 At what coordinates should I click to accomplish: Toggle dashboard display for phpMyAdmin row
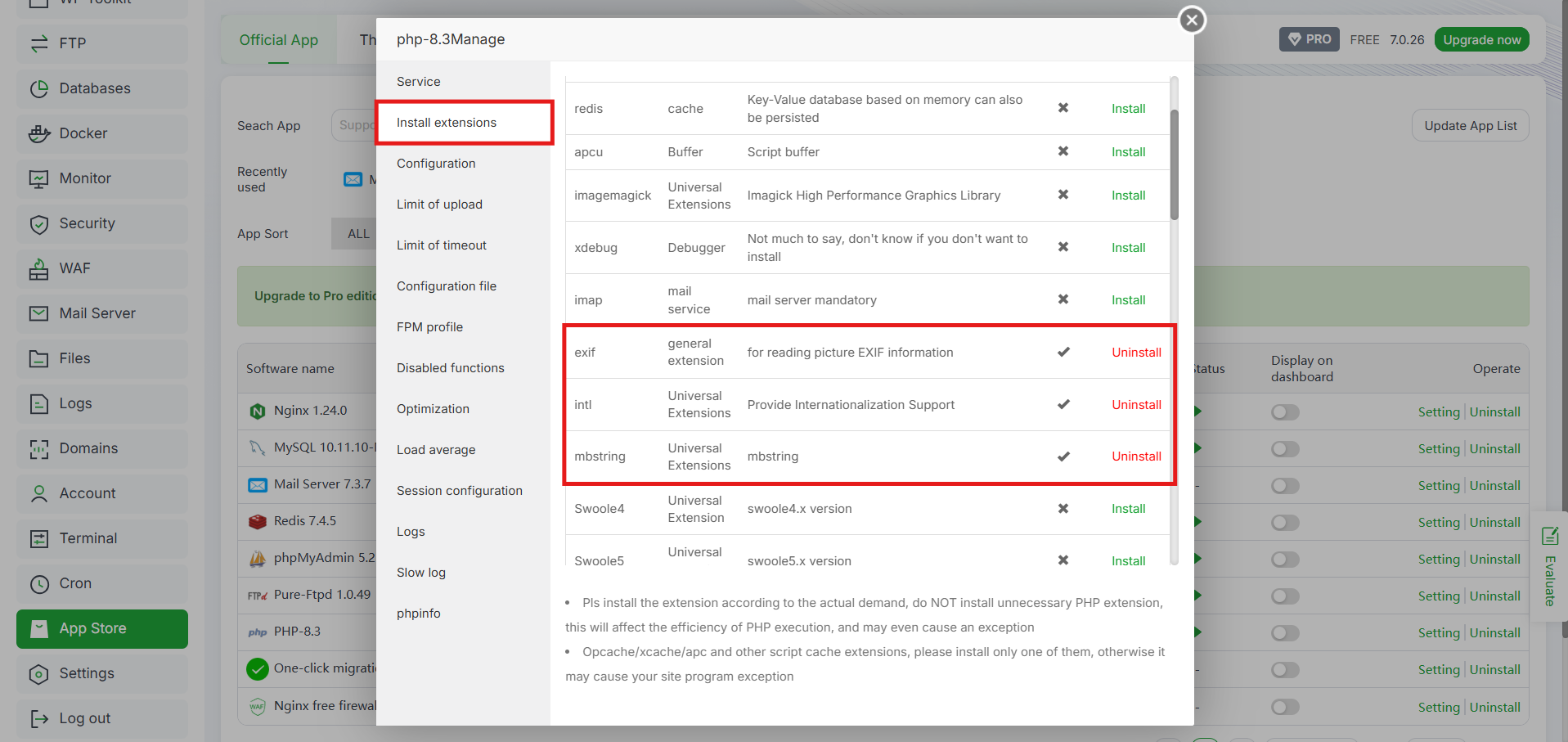tap(1285, 560)
